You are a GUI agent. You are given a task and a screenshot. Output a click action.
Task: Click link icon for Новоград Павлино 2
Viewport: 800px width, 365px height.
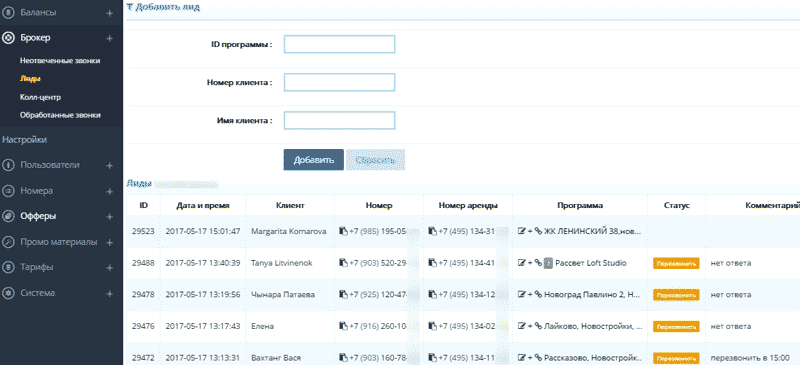(538, 295)
